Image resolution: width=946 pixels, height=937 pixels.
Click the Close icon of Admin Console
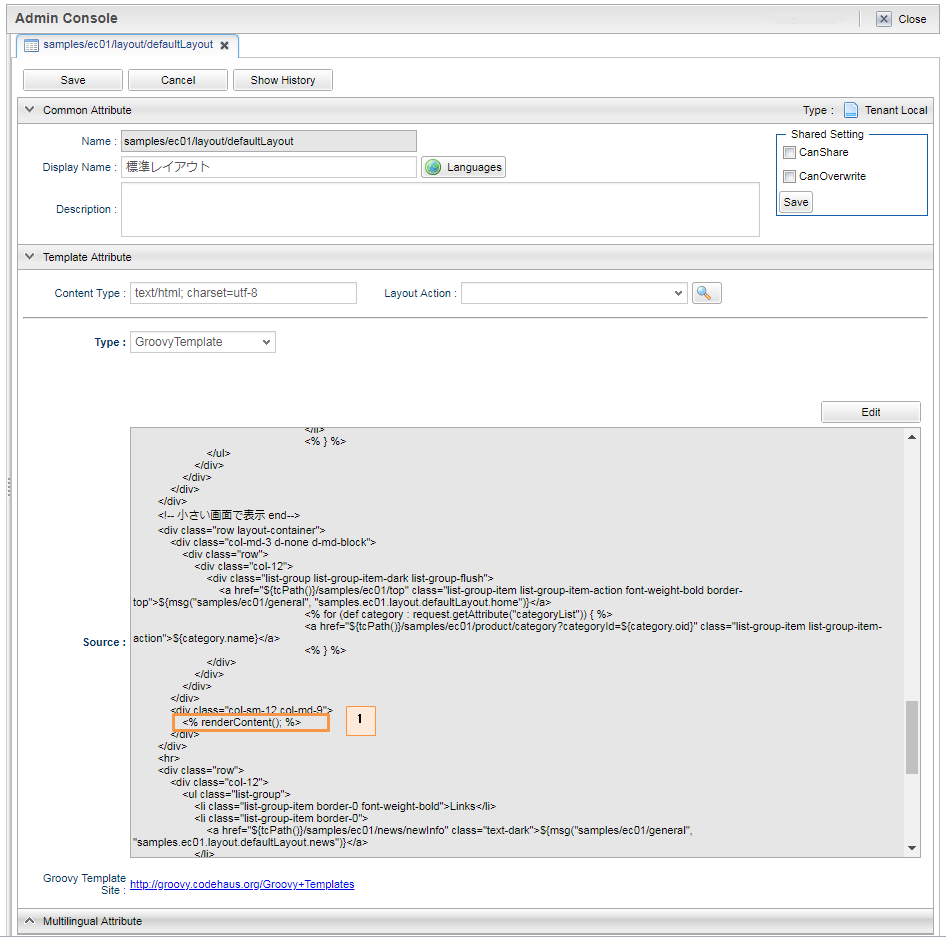pyautogui.click(x=883, y=19)
